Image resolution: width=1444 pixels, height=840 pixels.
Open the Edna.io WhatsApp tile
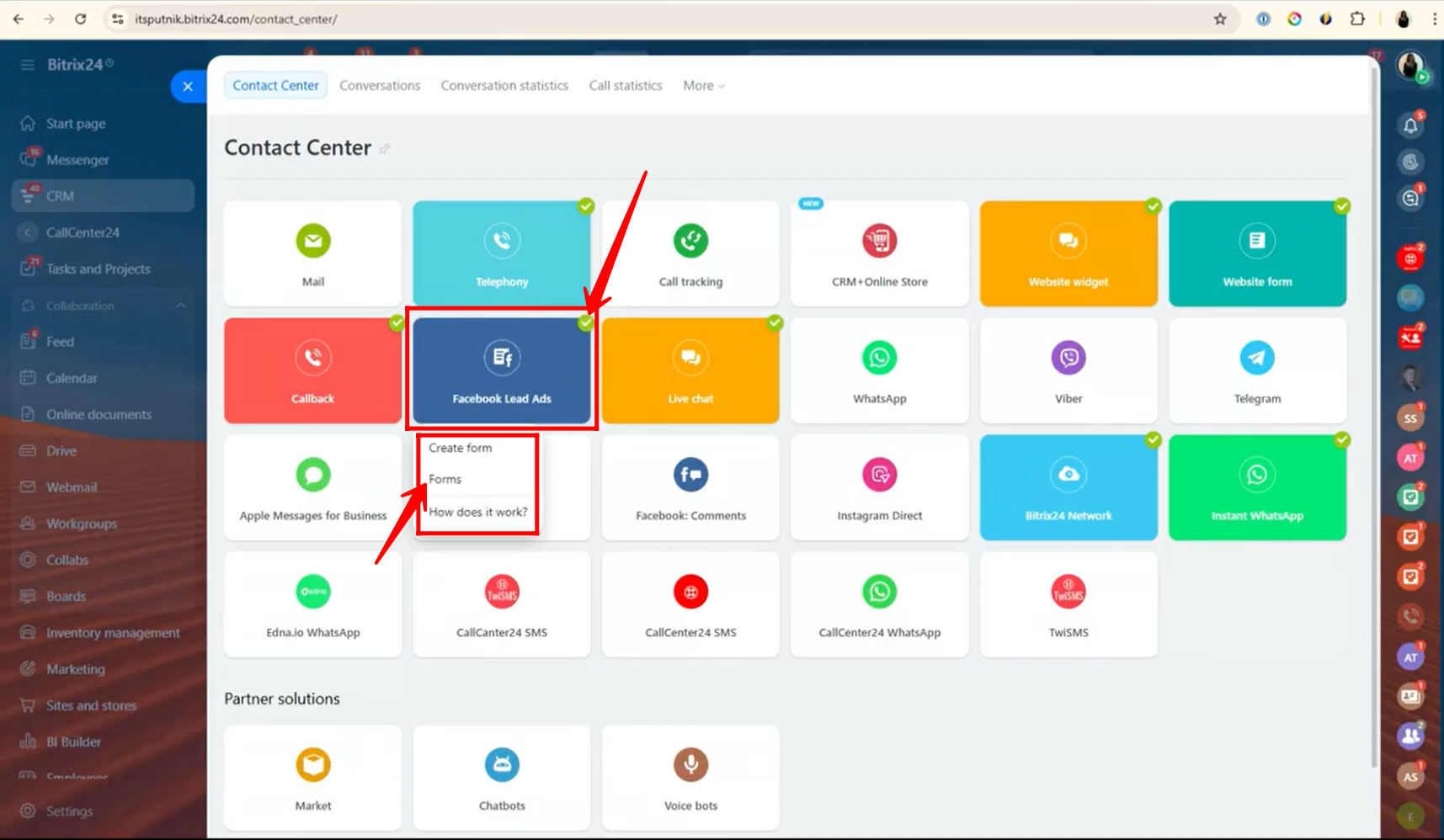(312, 604)
